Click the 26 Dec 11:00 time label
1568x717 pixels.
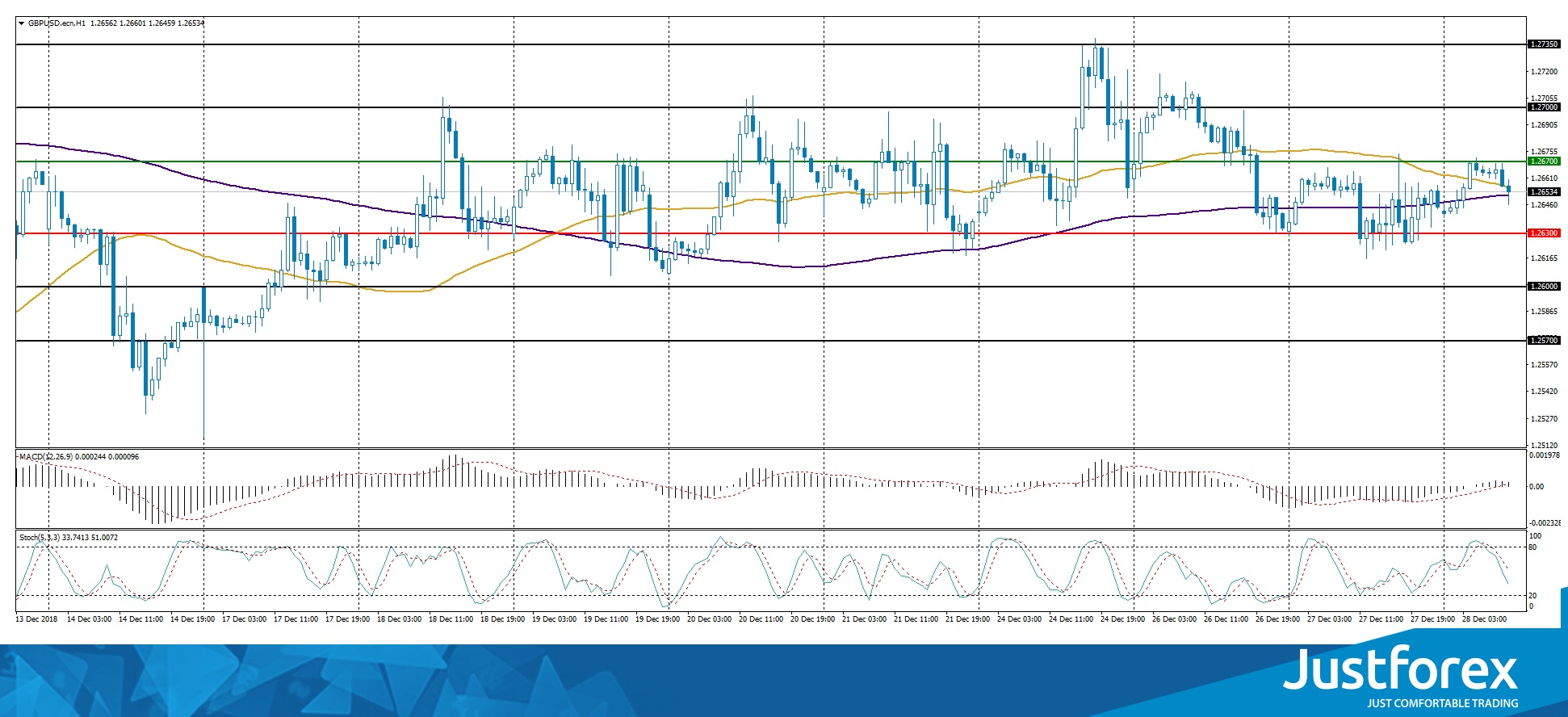(x=1226, y=619)
